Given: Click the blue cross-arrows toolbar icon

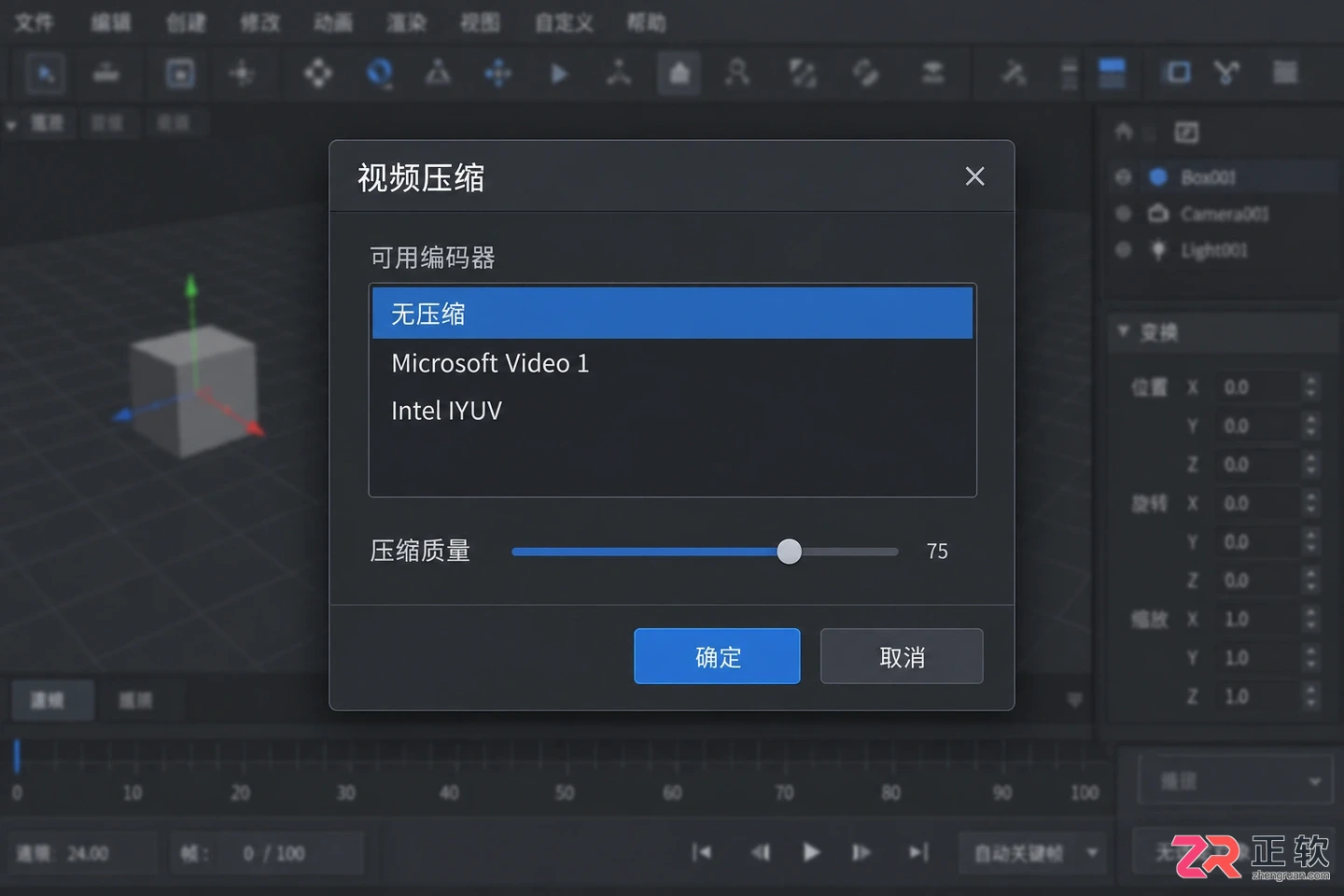Looking at the screenshot, I should pyautogui.click(x=498, y=73).
